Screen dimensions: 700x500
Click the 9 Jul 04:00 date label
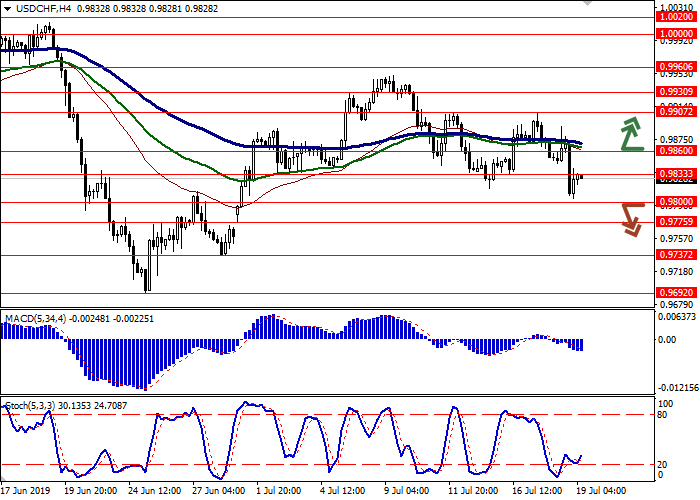[x=407, y=492]
